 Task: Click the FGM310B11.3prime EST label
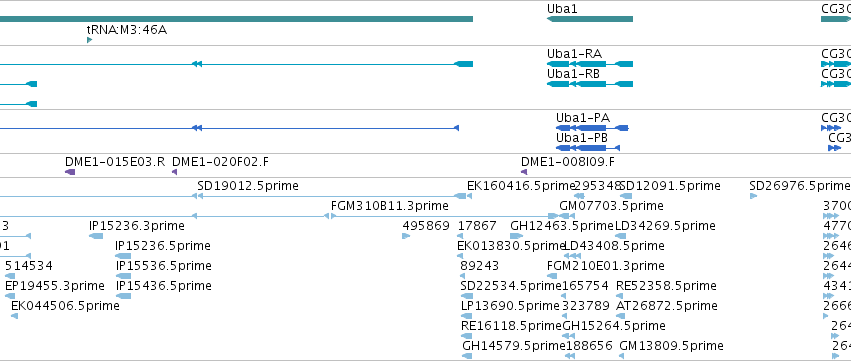(x=390, y=206)
